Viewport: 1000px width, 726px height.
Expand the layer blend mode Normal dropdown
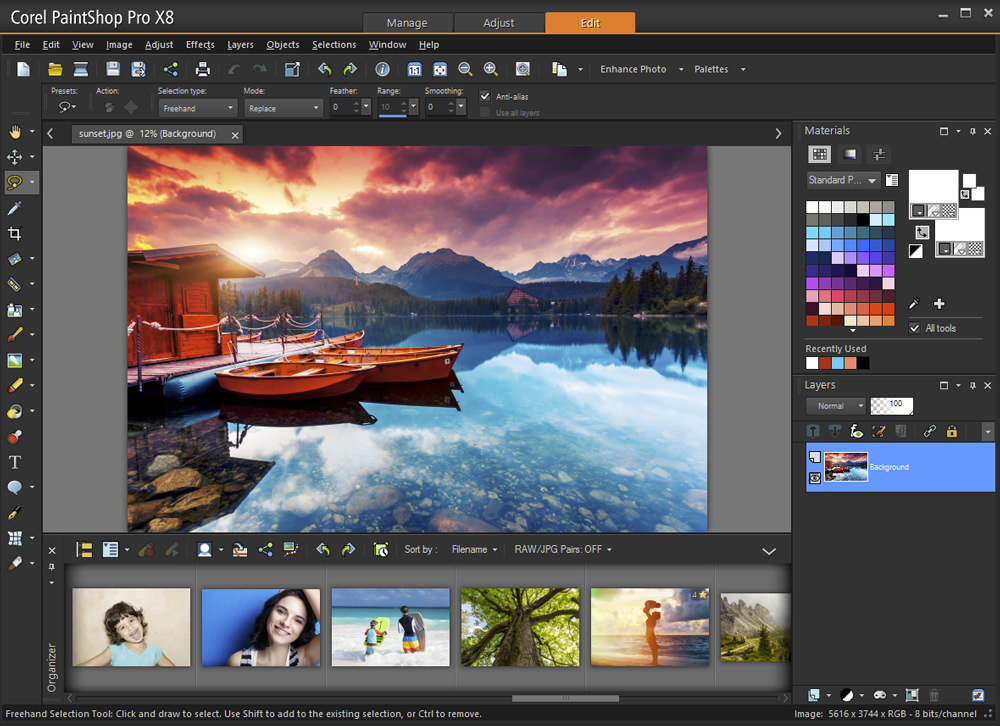(836, 406)
